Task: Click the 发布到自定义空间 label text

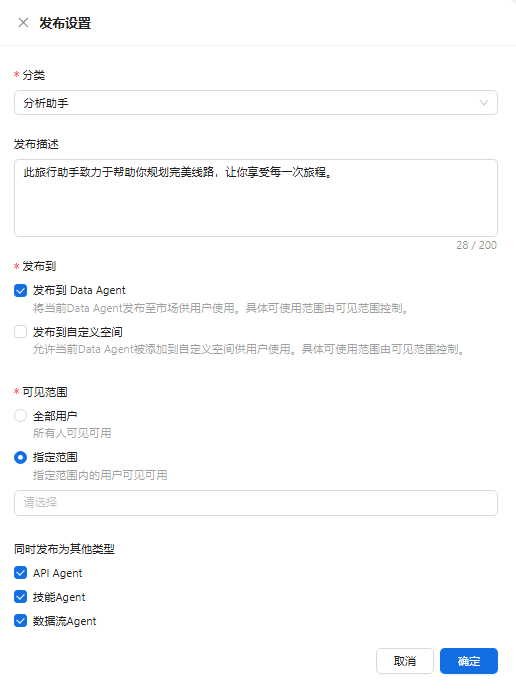Action: click(78, 332)
